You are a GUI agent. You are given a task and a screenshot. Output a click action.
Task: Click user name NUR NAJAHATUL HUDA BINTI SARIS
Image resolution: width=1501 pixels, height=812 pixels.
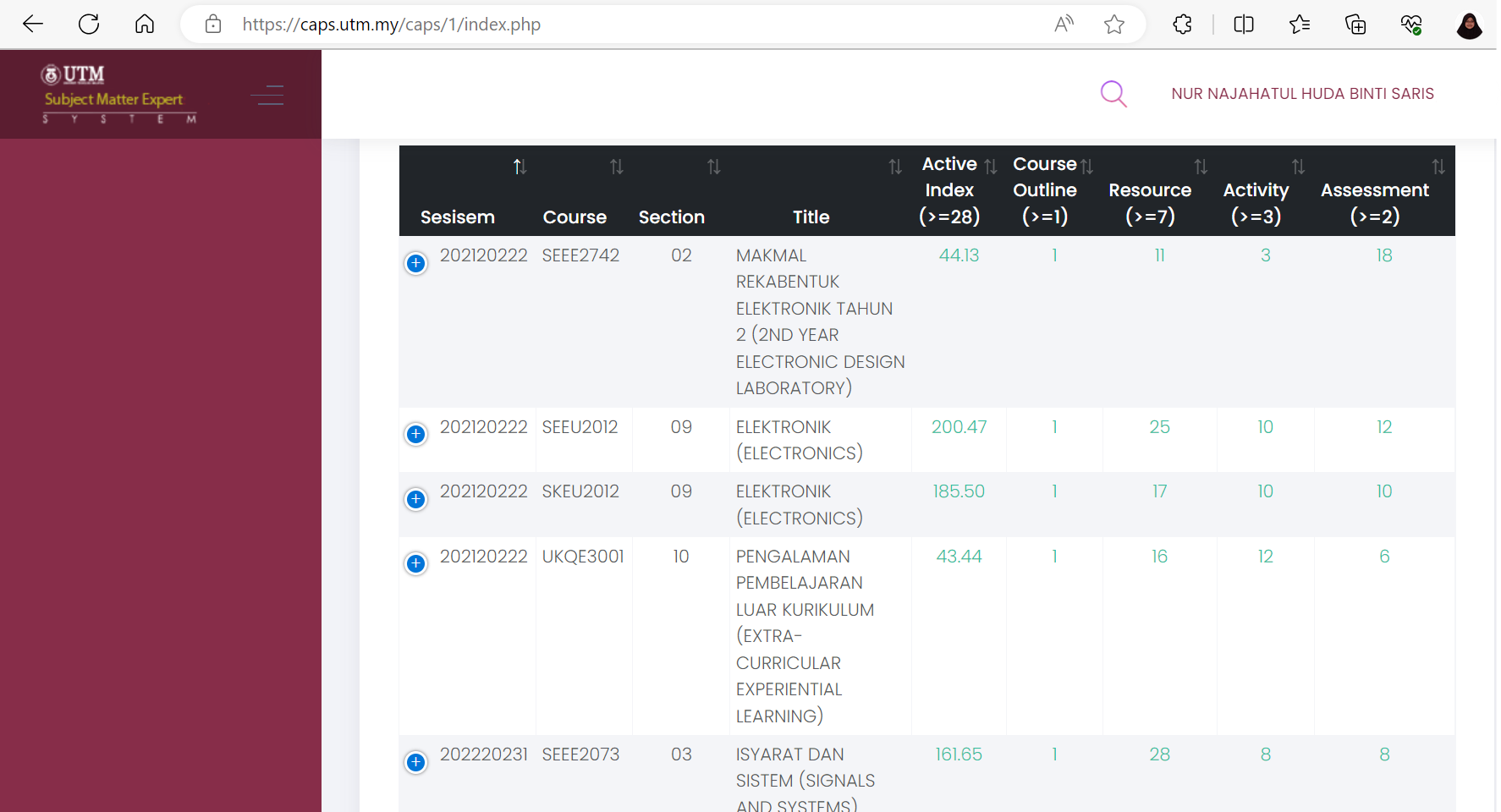(1302, 93)
